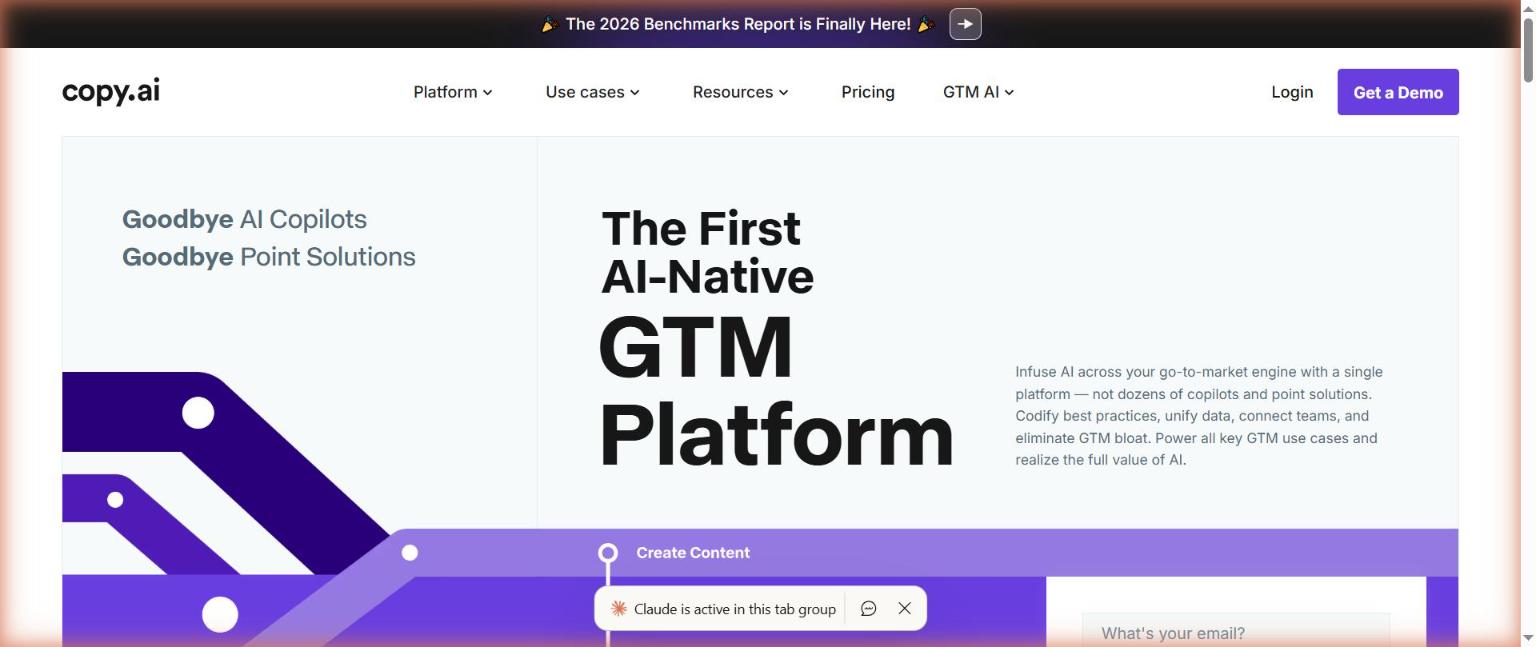The width and height of the screenshot is (1536, 647).
Task: Click the page vertical scrollbar thumb
Action: pos(1528,50)
